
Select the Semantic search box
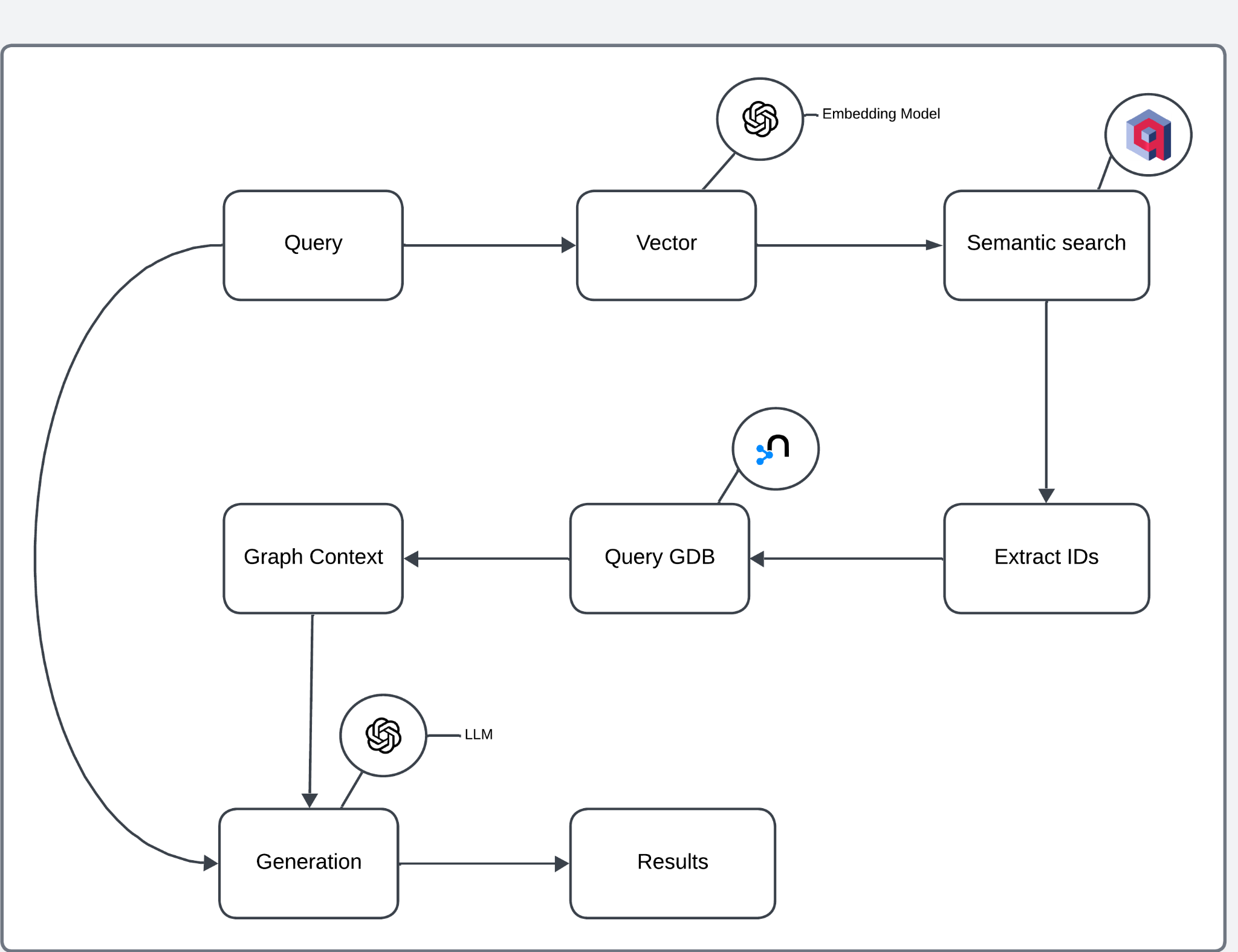[x=1046, y=245]
